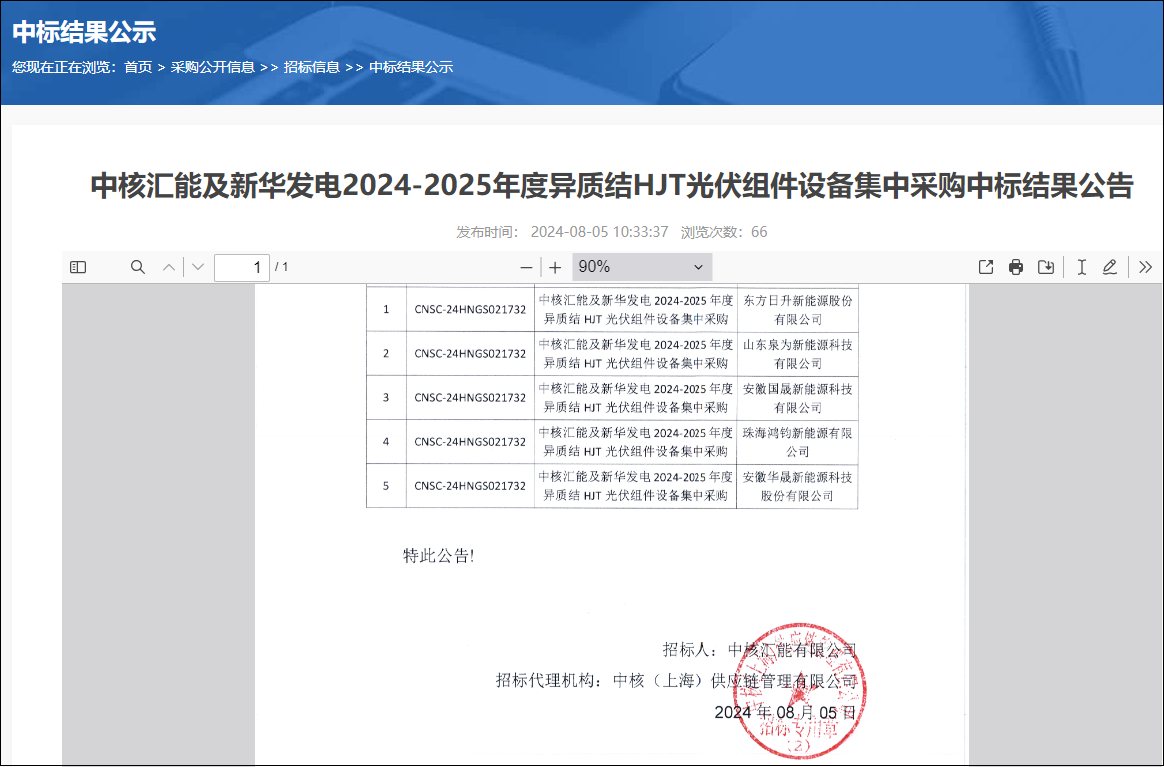Click the zoom in plus button
This screenshot has height=767, width=1164.
(555, 267)
